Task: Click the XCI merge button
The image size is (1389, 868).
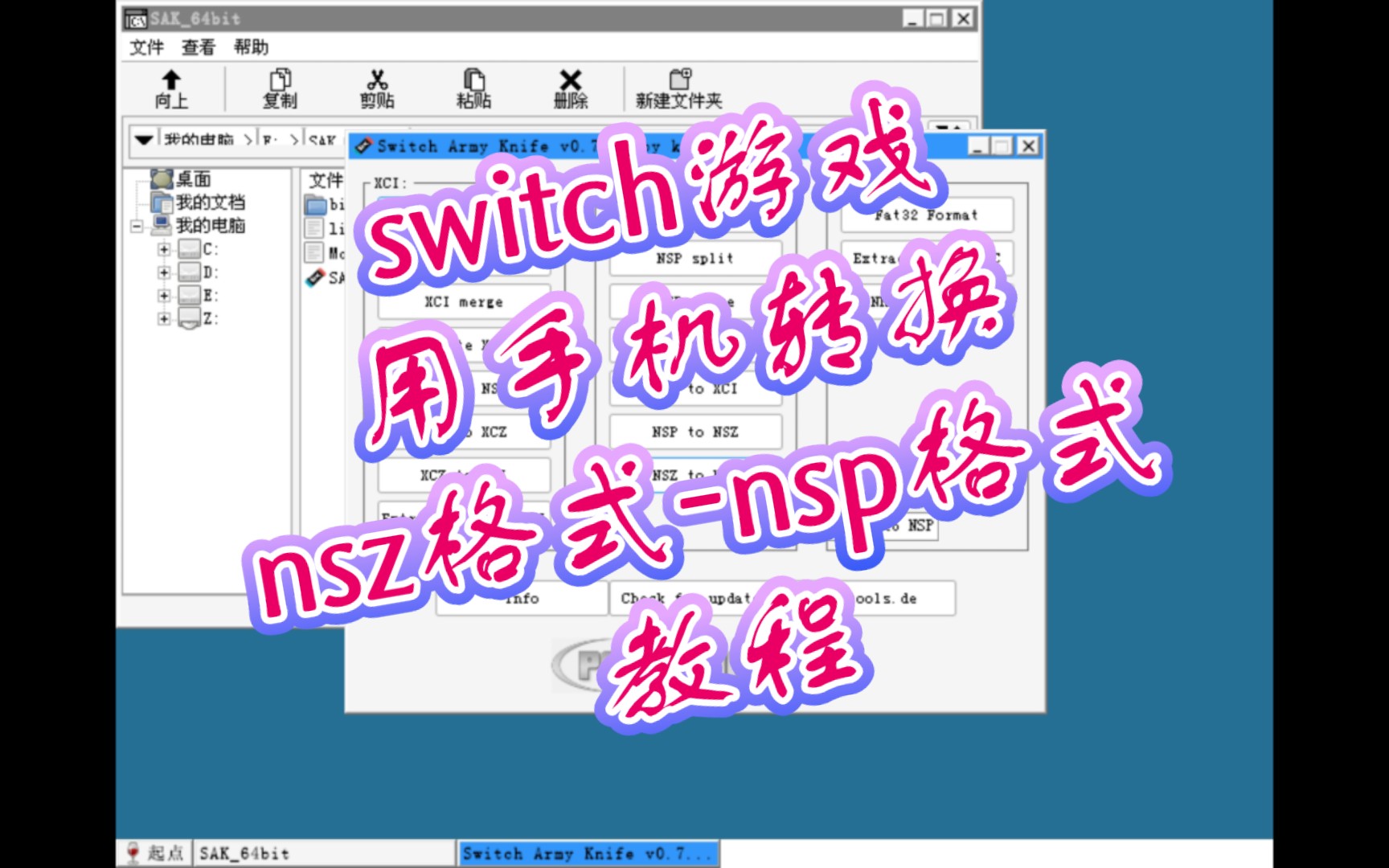Action: [x=465, y=301]
